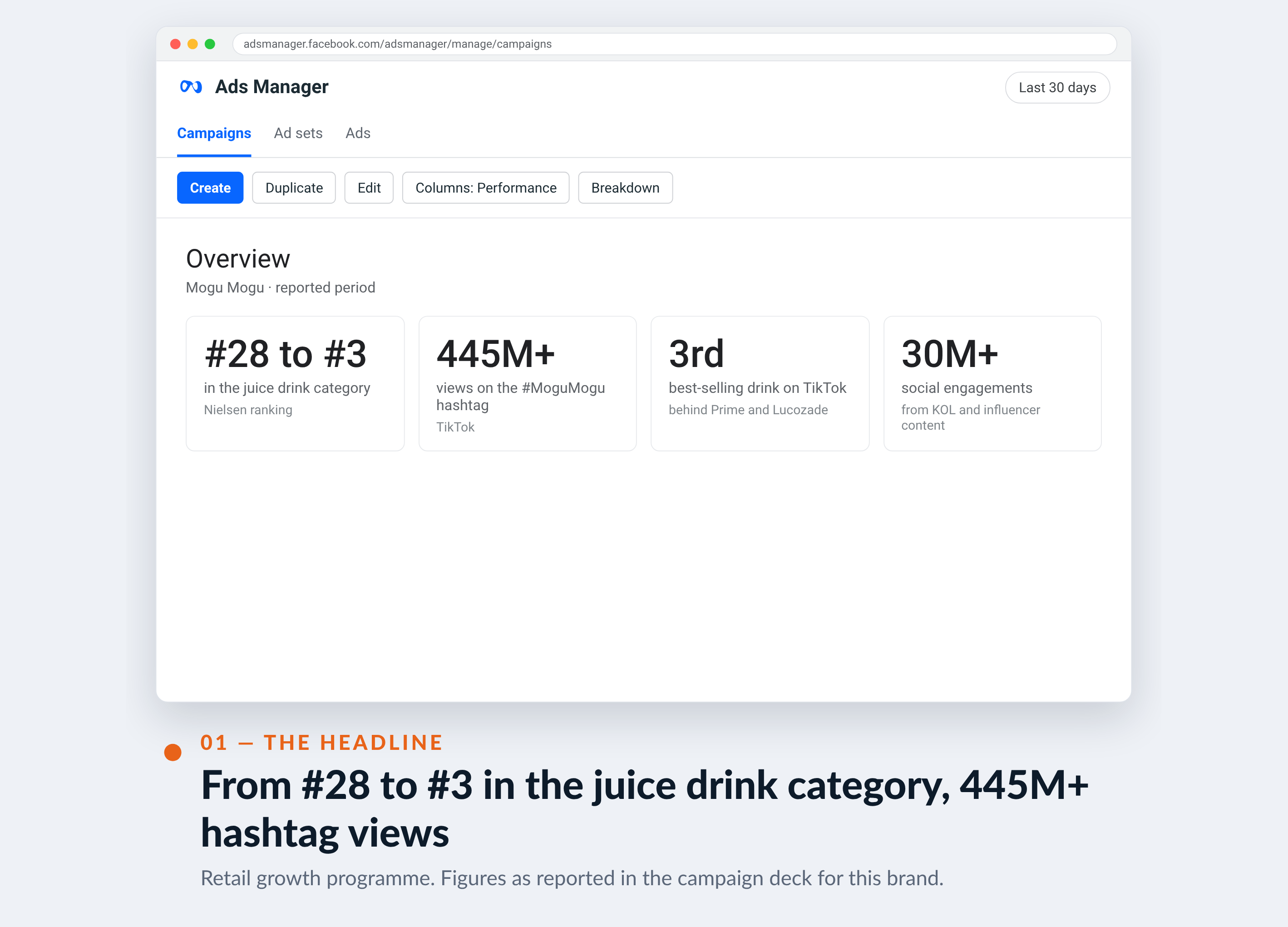Click the green maximize window dot
This screenshot has height=927, width=1288.
tap(210, 44)
